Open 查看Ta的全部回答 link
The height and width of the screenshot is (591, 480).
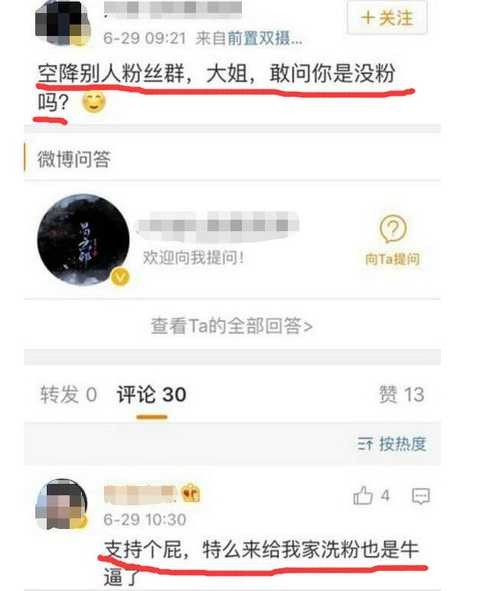coord(231,326)
